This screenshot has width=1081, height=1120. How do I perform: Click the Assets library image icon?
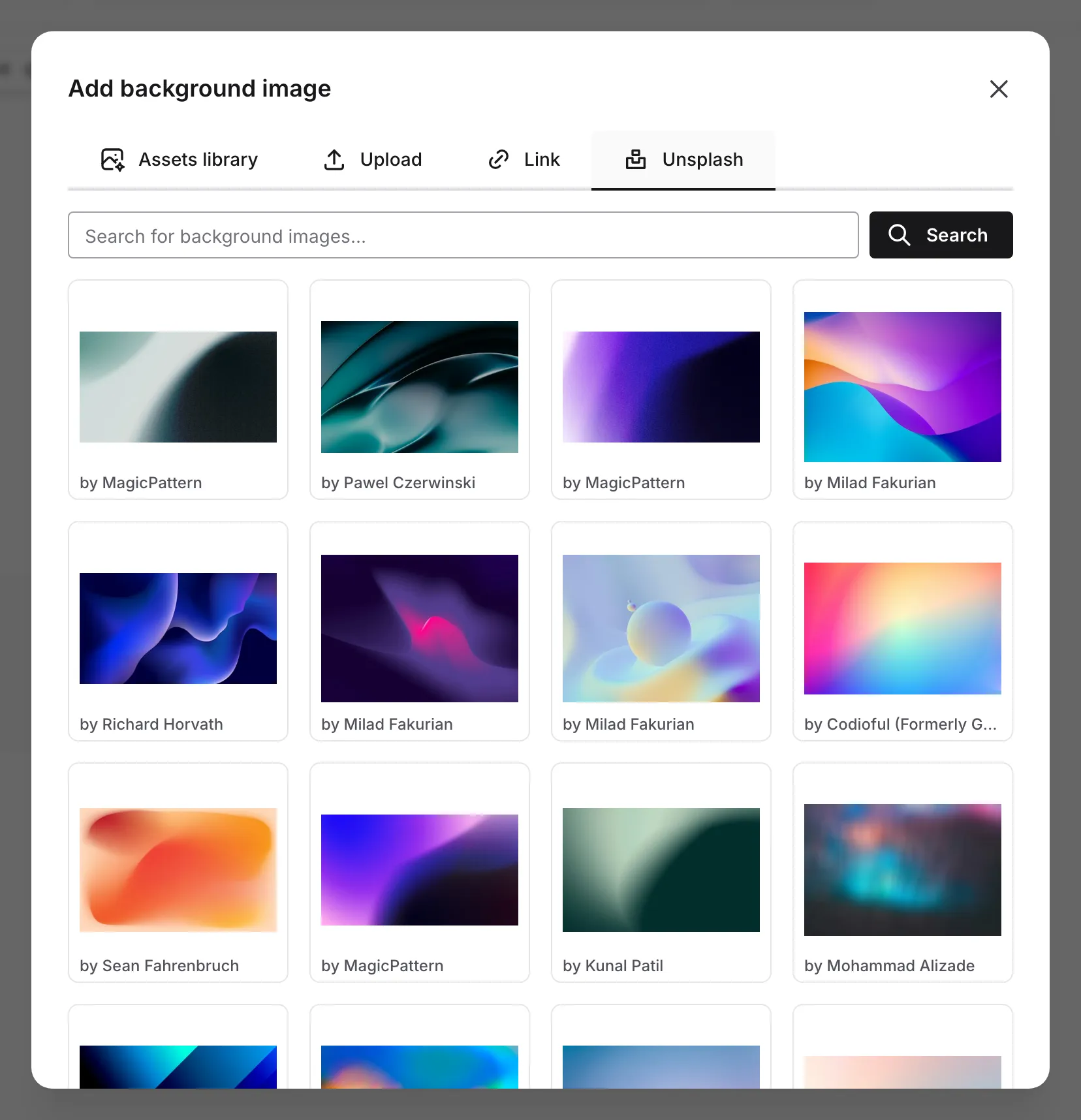pyautogui.click(x=112, y=159)
